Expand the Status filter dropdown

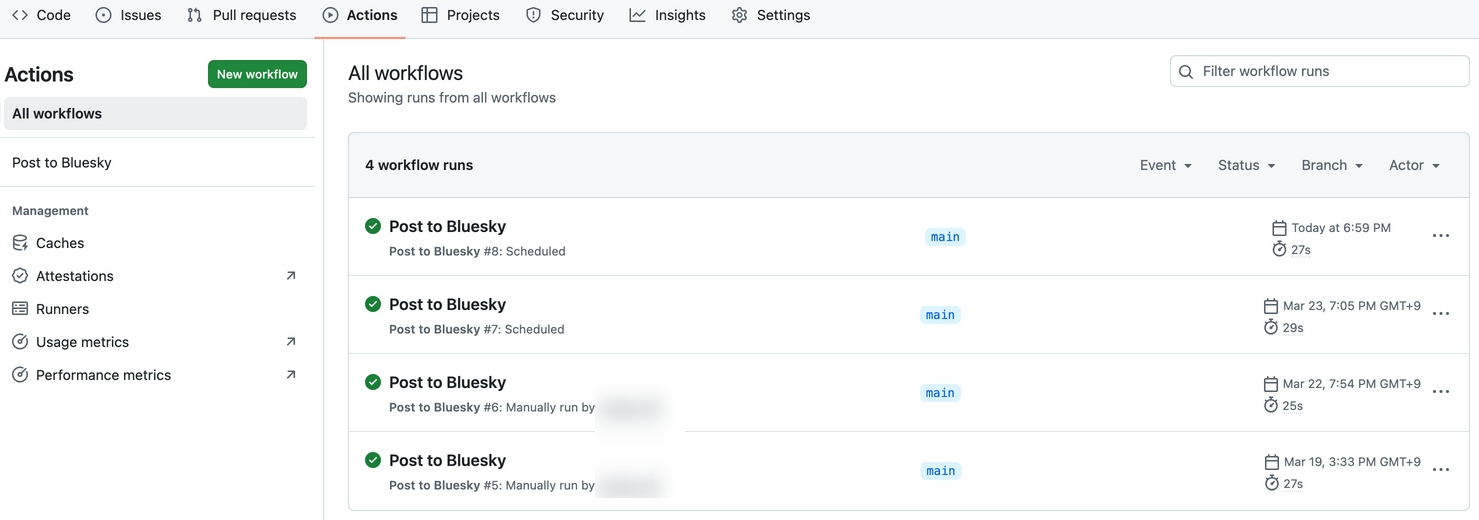(x=1247, y=165)
